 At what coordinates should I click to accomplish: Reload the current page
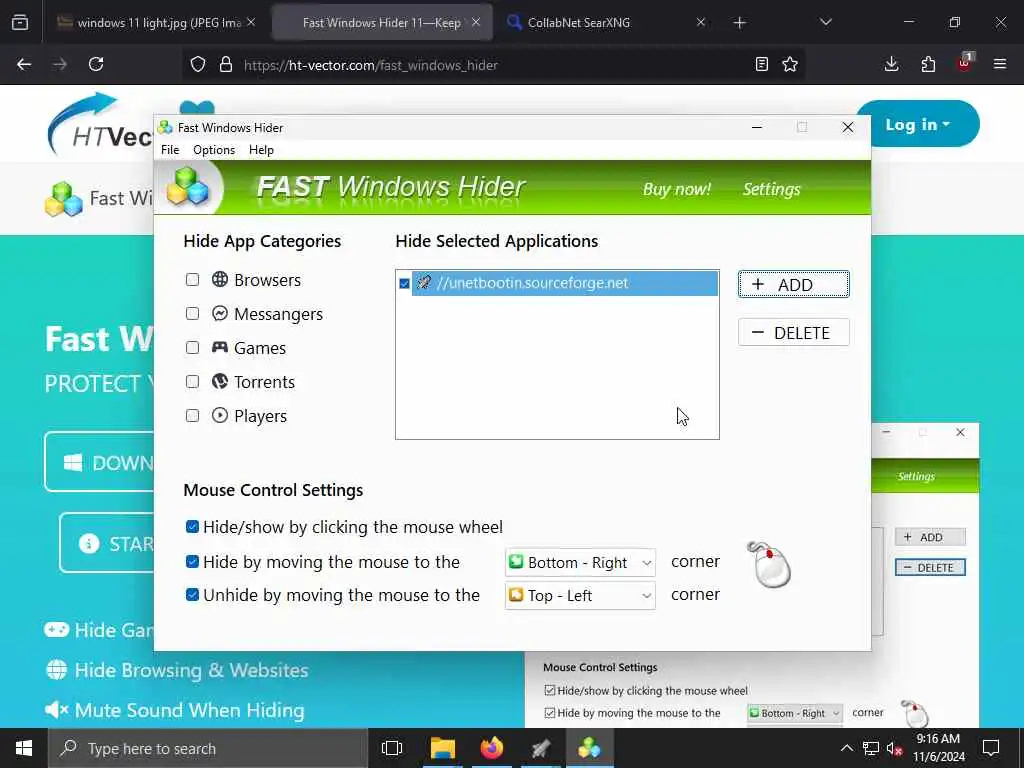pos(96,64)
